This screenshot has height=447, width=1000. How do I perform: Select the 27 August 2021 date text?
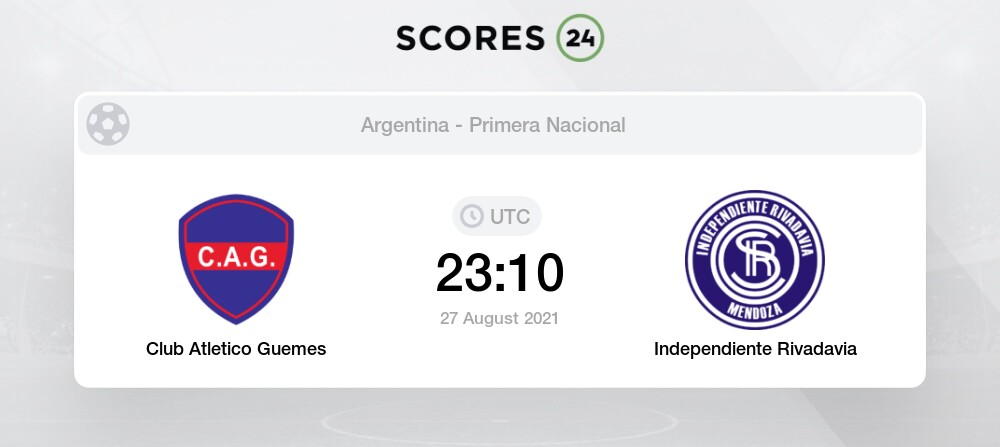[x=499, y=318]
